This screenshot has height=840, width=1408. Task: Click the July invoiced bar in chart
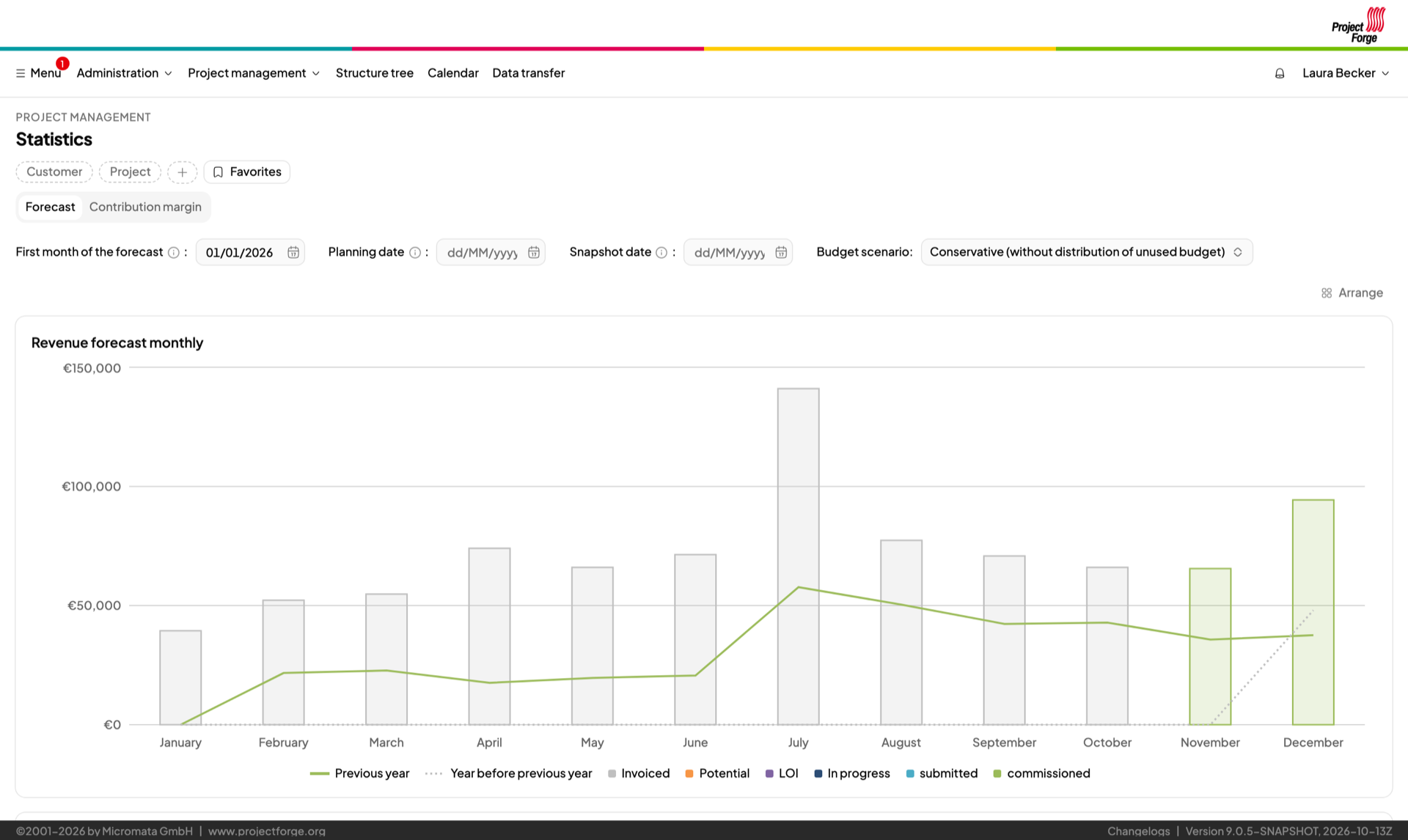[799, 557]
